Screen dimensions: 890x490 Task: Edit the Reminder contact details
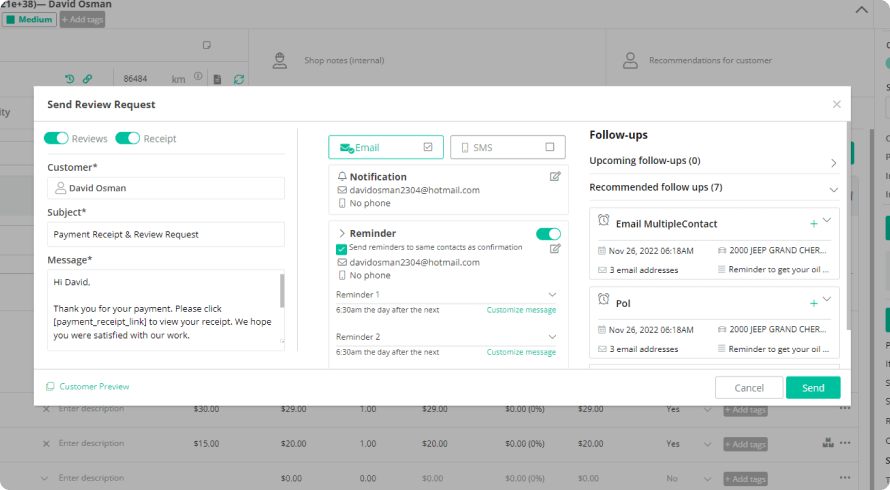pyautogui.click(x=555, y=249)
